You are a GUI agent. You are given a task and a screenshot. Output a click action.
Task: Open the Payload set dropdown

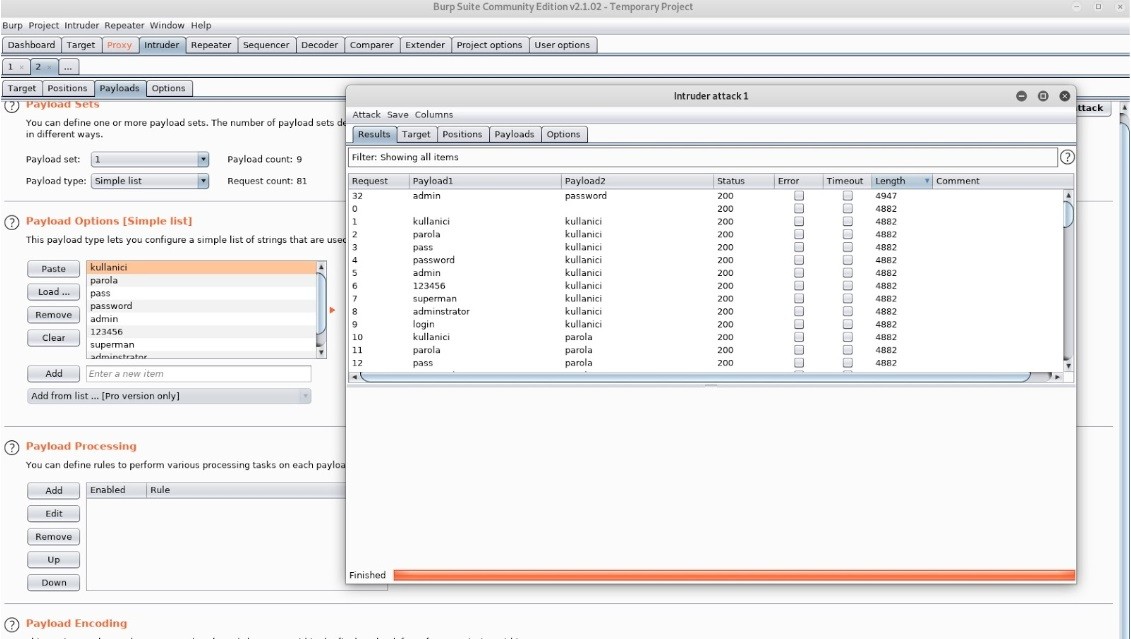point(150,159)
